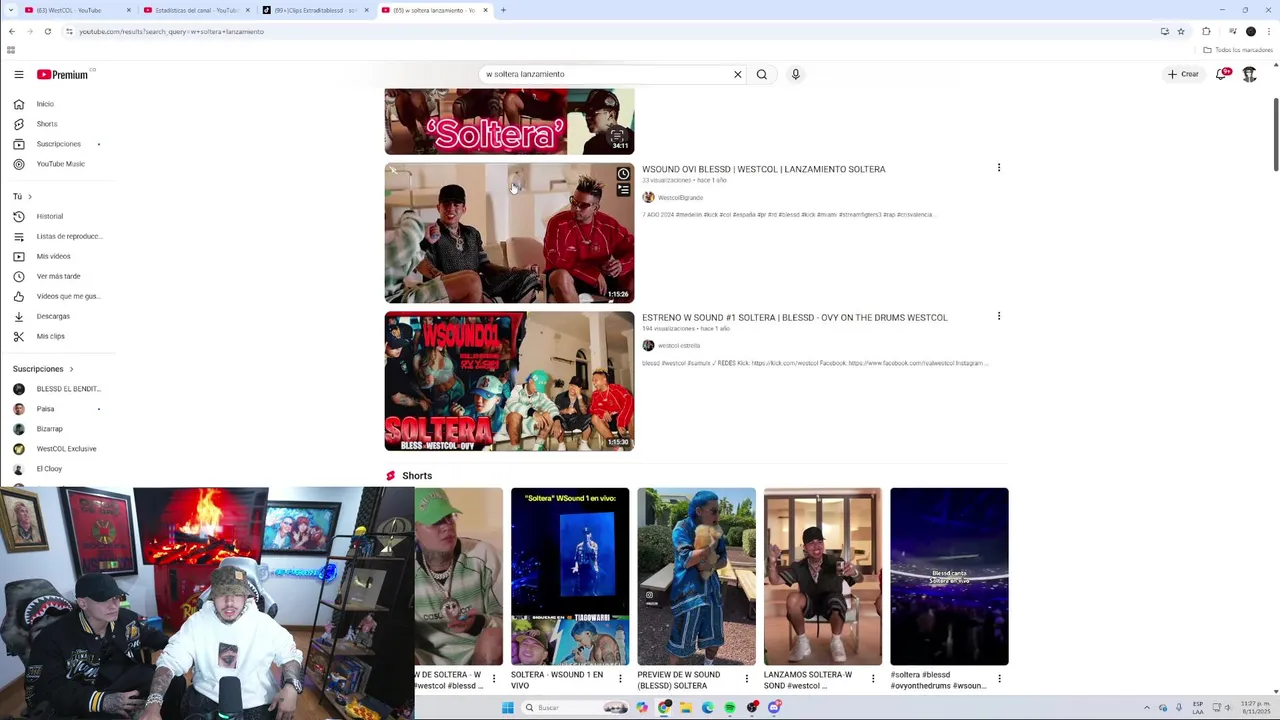This screenshot has width=1280, height=720.
Task: Open options for W DE SOLTERA short
Action: pyautogui.click(x=493, y=679)
